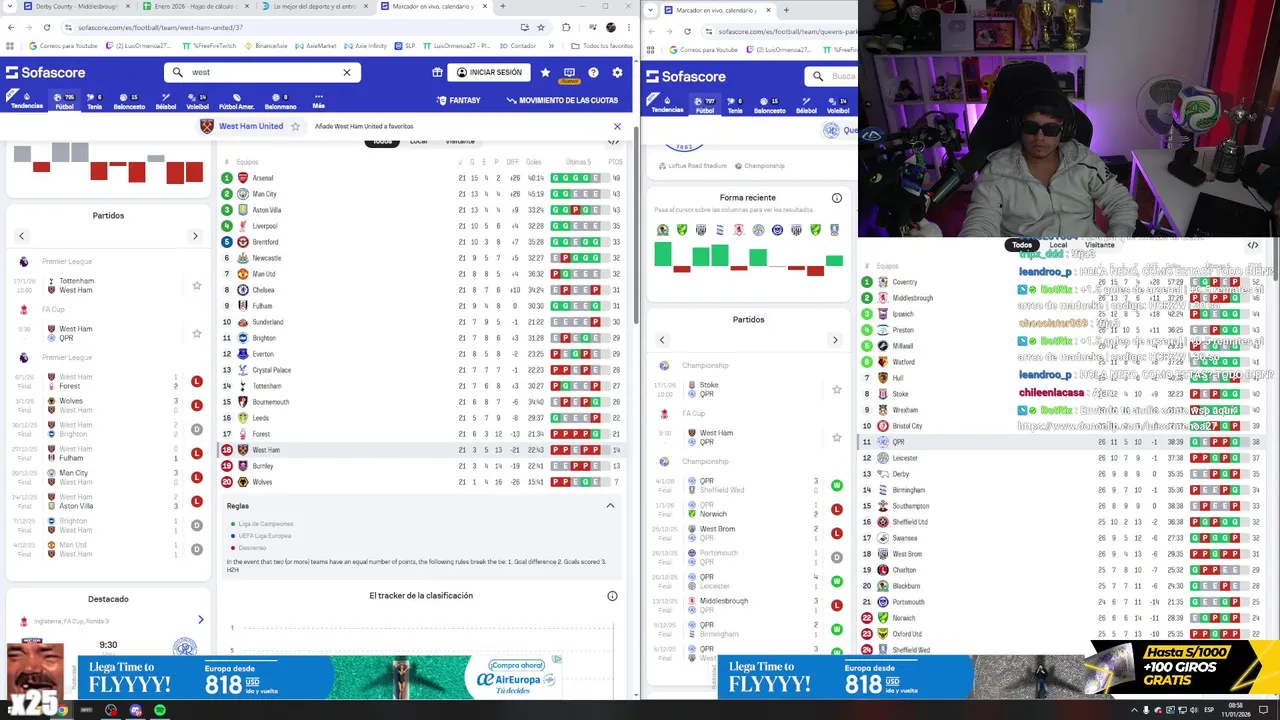
Task: Open Correos para Youtube bookmark in left browser
Action: (x=63, y=45)
